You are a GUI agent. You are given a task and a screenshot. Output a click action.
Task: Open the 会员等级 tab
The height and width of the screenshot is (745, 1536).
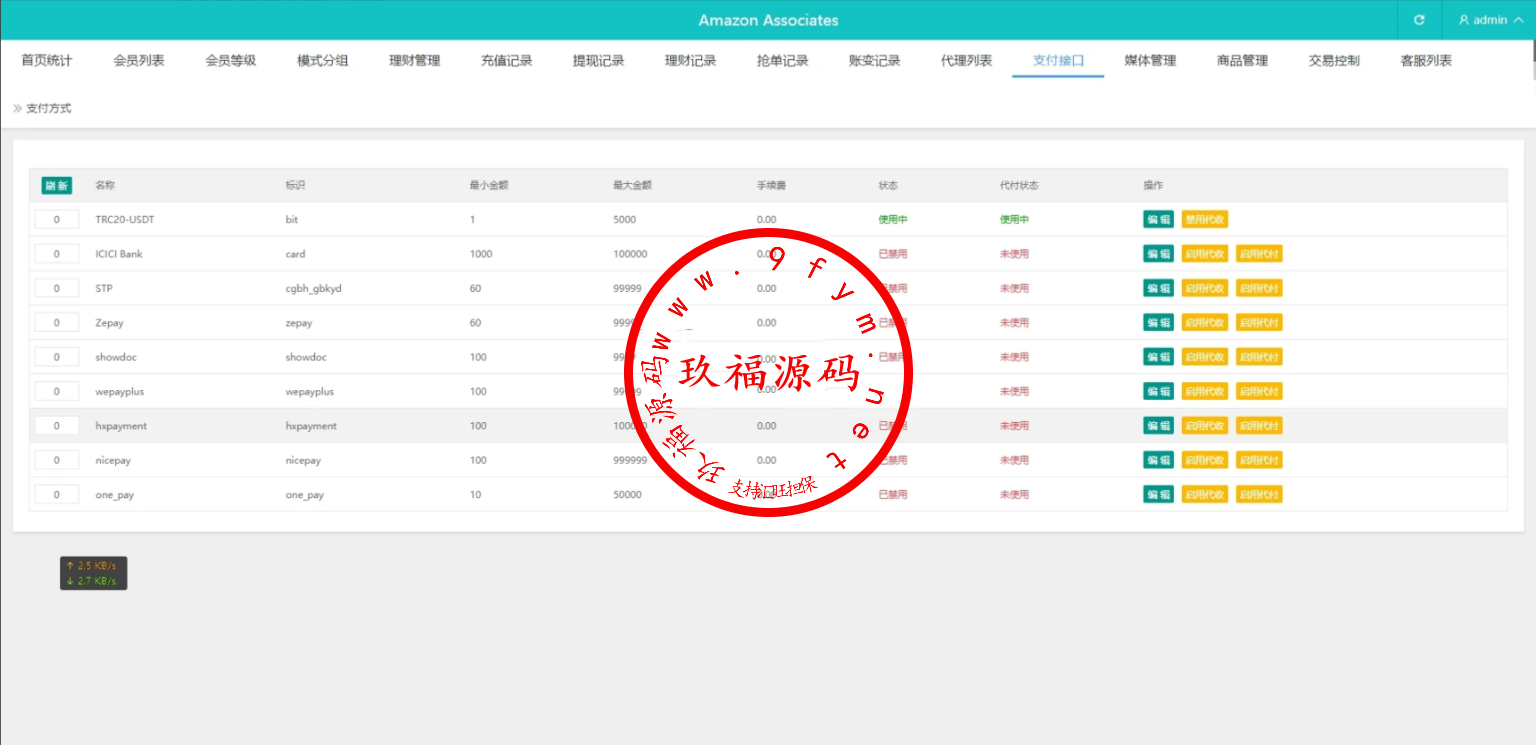(231, 61)
